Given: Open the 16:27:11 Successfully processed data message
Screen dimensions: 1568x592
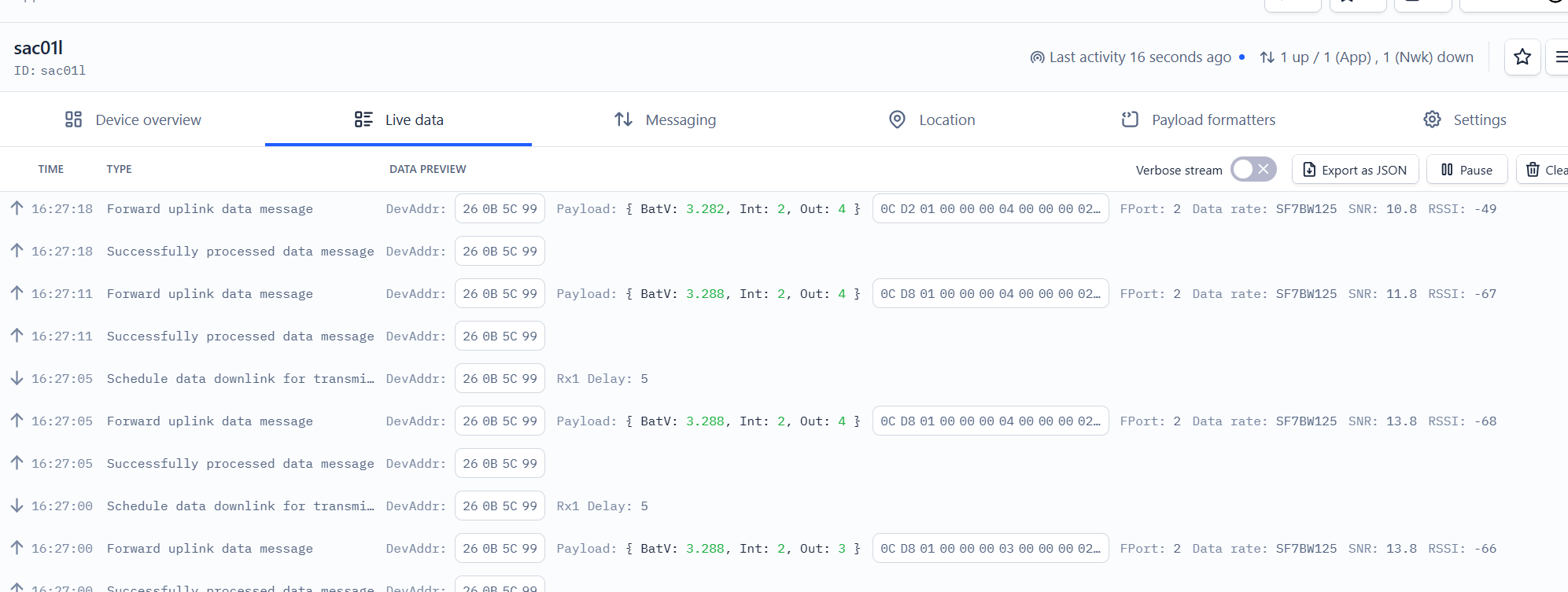Looking at the screenshot, I should 784,336.
